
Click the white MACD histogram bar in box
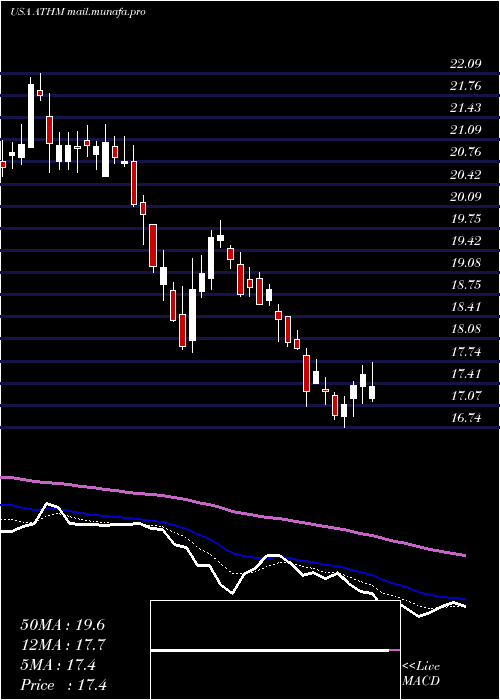pos(270,651)
